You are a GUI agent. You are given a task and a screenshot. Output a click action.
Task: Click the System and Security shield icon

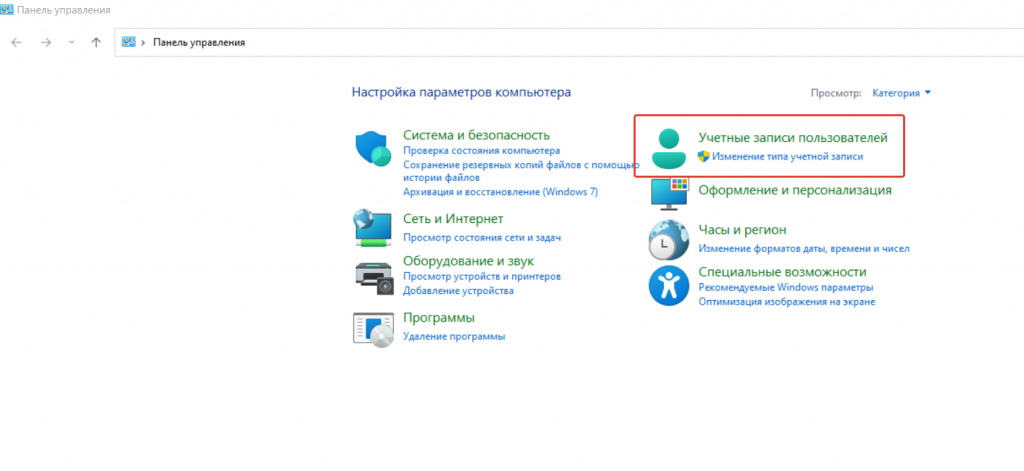point(374,148)
